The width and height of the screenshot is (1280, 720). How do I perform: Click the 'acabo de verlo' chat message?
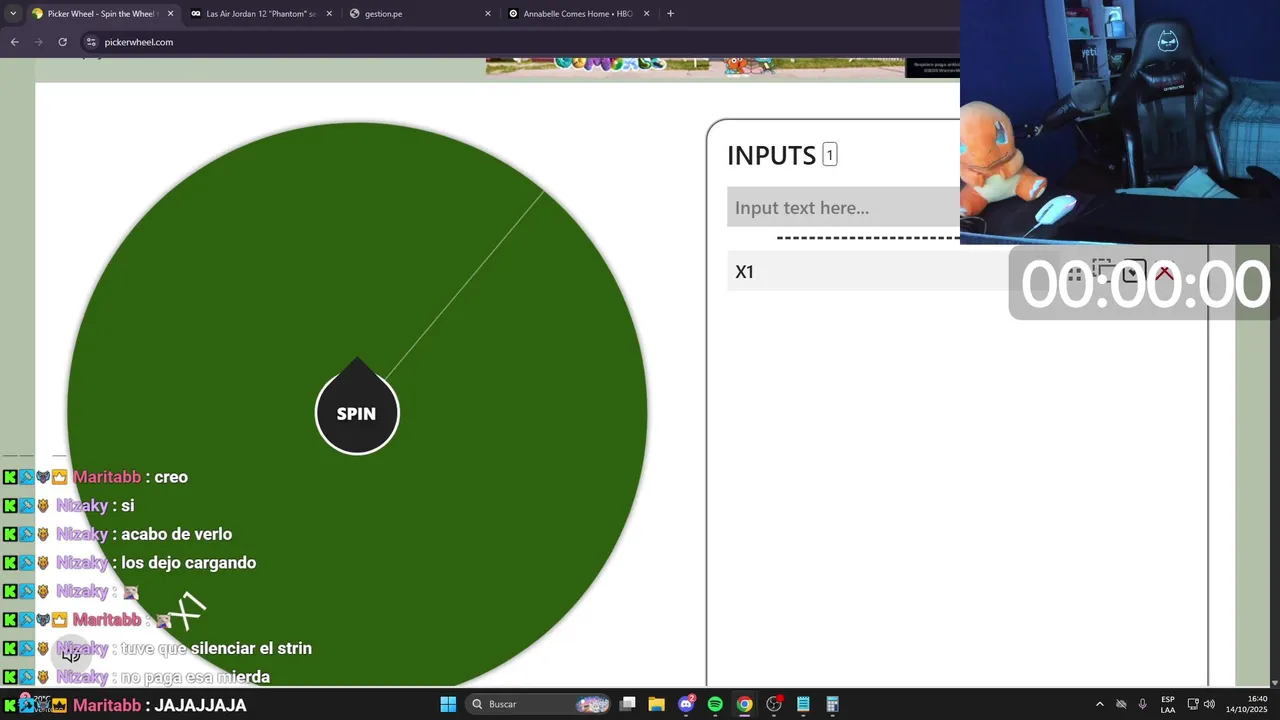pos(176,534)
